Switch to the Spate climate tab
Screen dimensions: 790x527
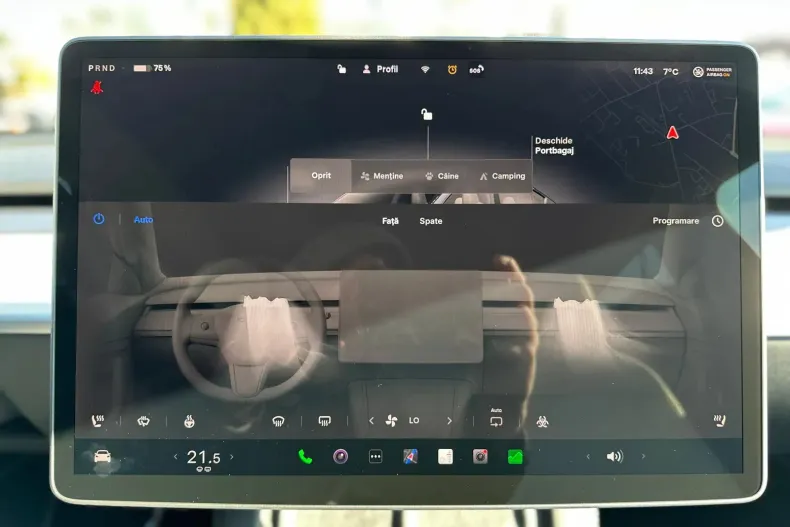click(x=431, y=221)
